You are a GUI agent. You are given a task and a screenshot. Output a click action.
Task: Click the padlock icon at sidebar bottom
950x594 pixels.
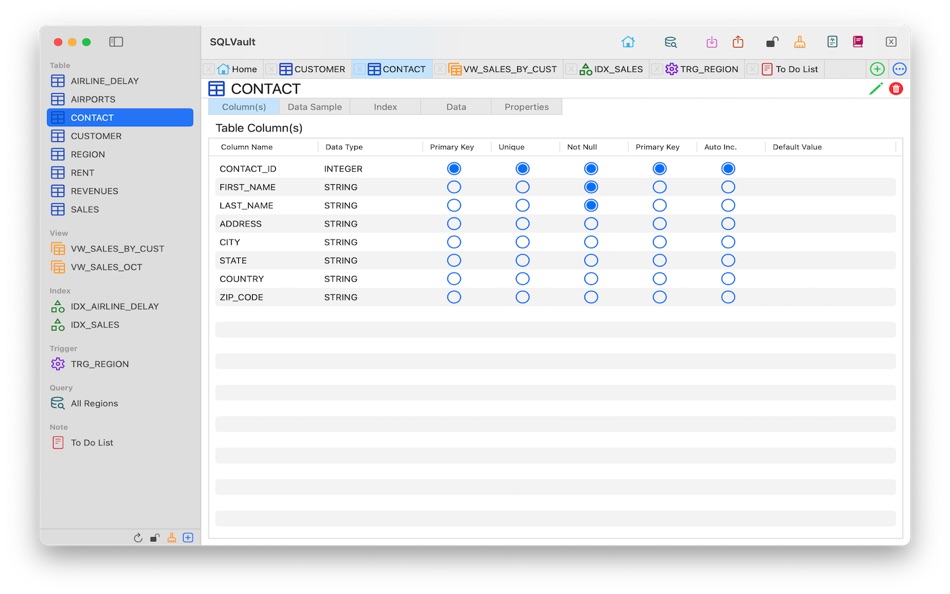(x=155, y=538)
